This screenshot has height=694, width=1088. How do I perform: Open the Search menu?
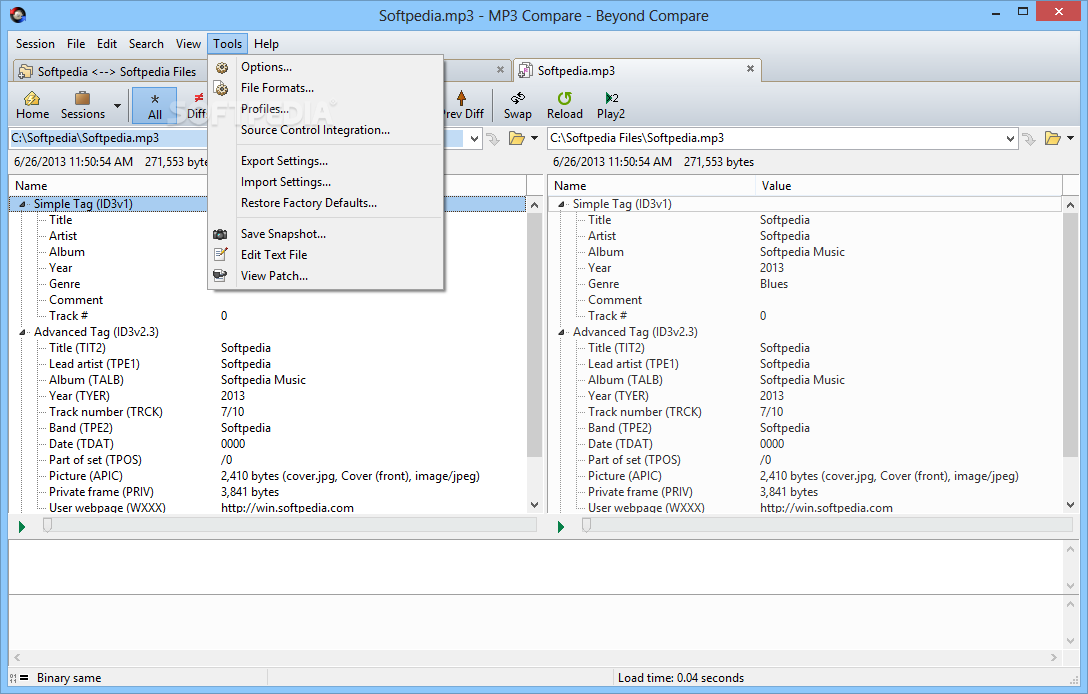tap(146, 44)
